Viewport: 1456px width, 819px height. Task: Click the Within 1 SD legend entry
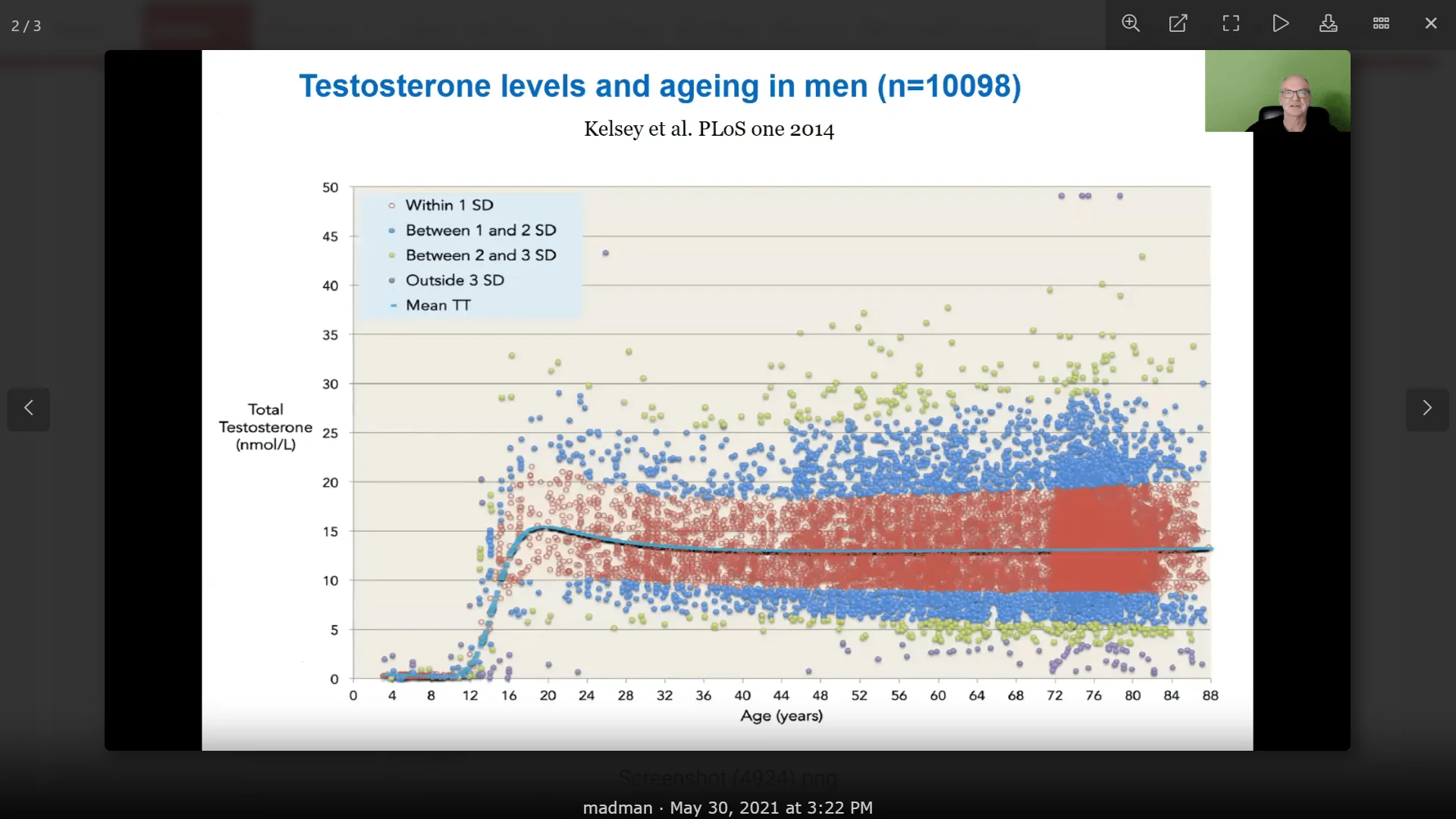[448, 206]
